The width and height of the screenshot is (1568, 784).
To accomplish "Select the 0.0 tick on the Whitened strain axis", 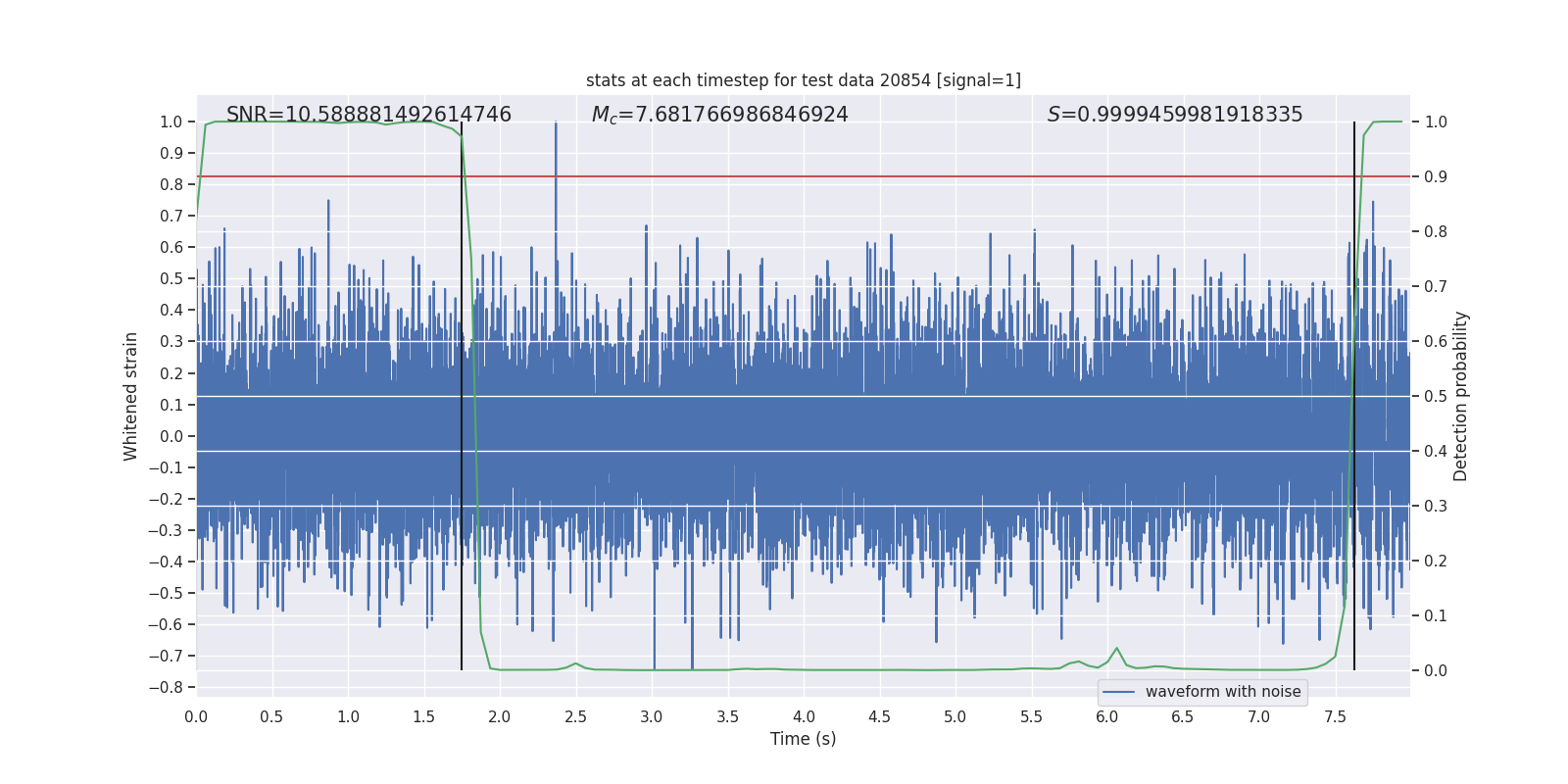I will coord(171,436).
